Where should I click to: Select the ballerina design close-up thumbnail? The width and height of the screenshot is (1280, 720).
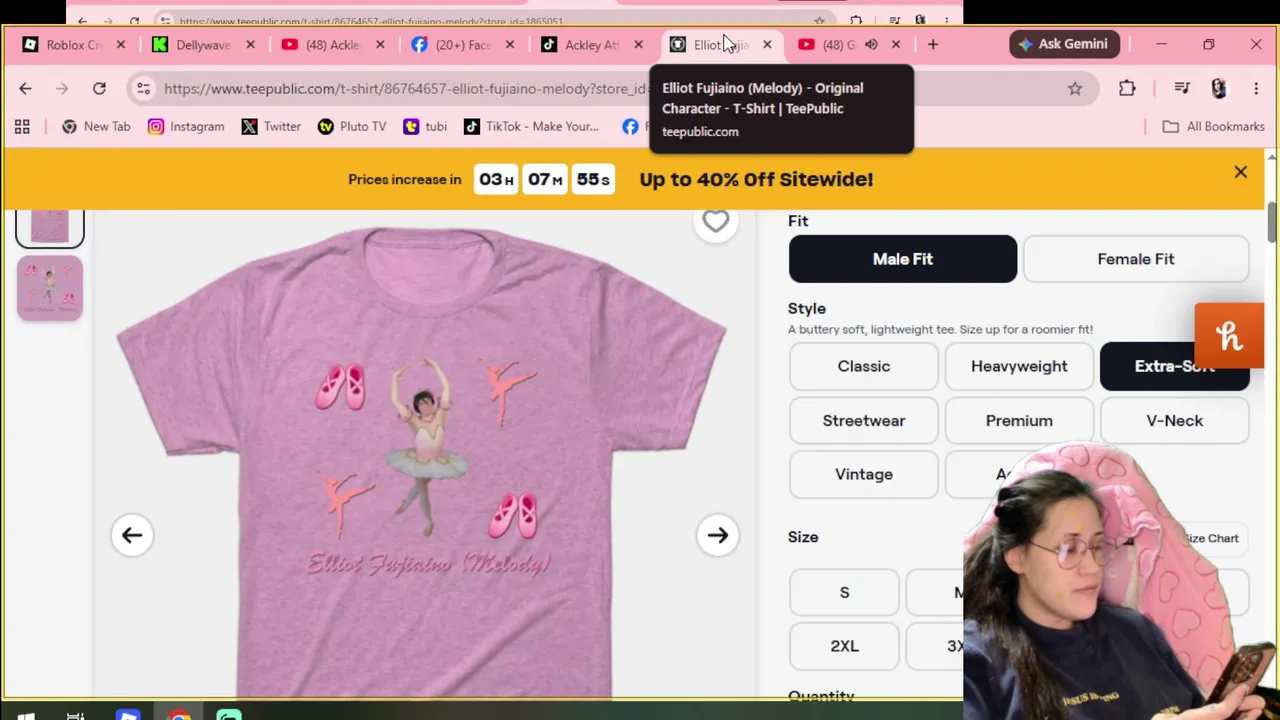pos(49,288)
